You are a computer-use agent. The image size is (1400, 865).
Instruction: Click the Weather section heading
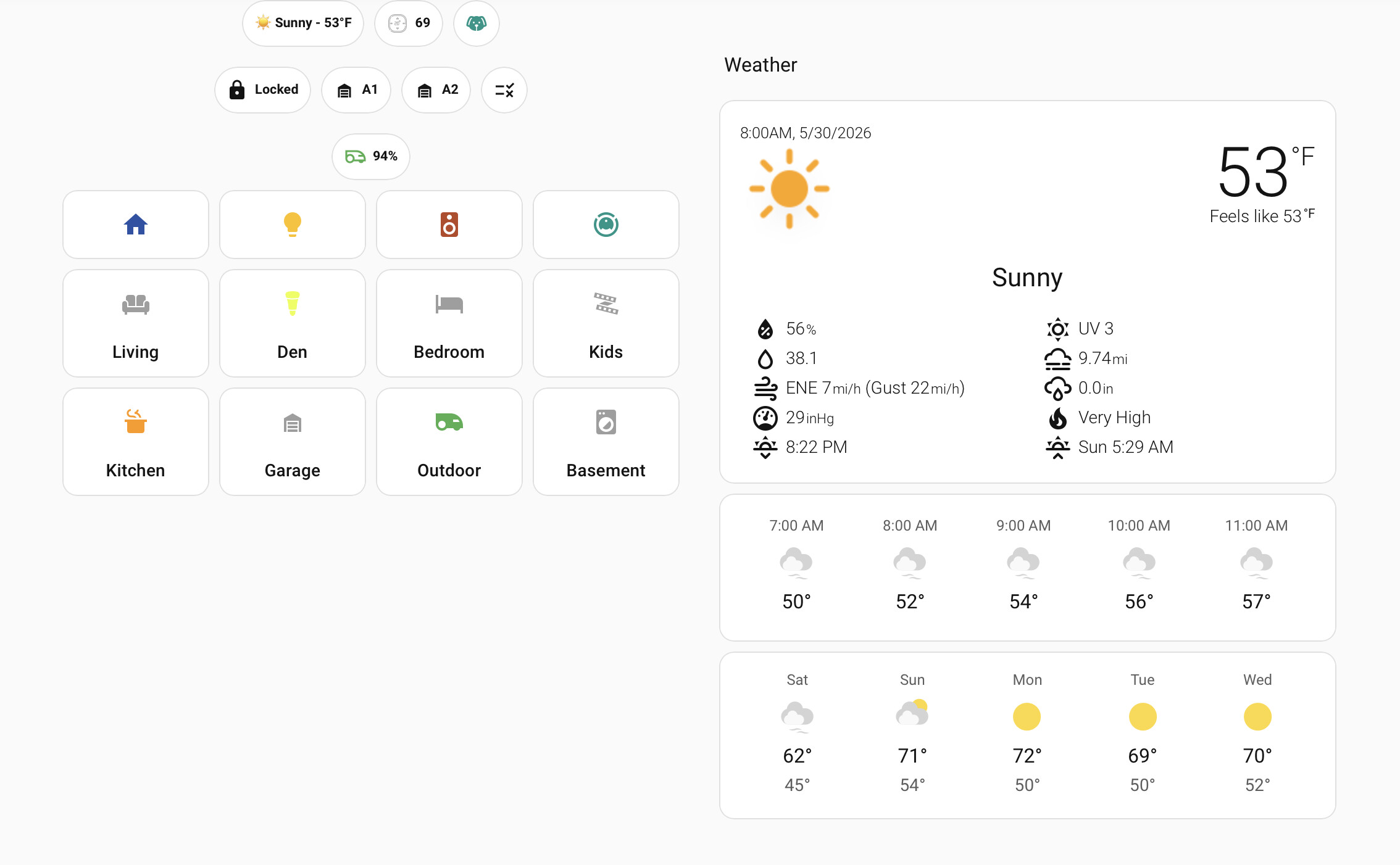(760, 65)
